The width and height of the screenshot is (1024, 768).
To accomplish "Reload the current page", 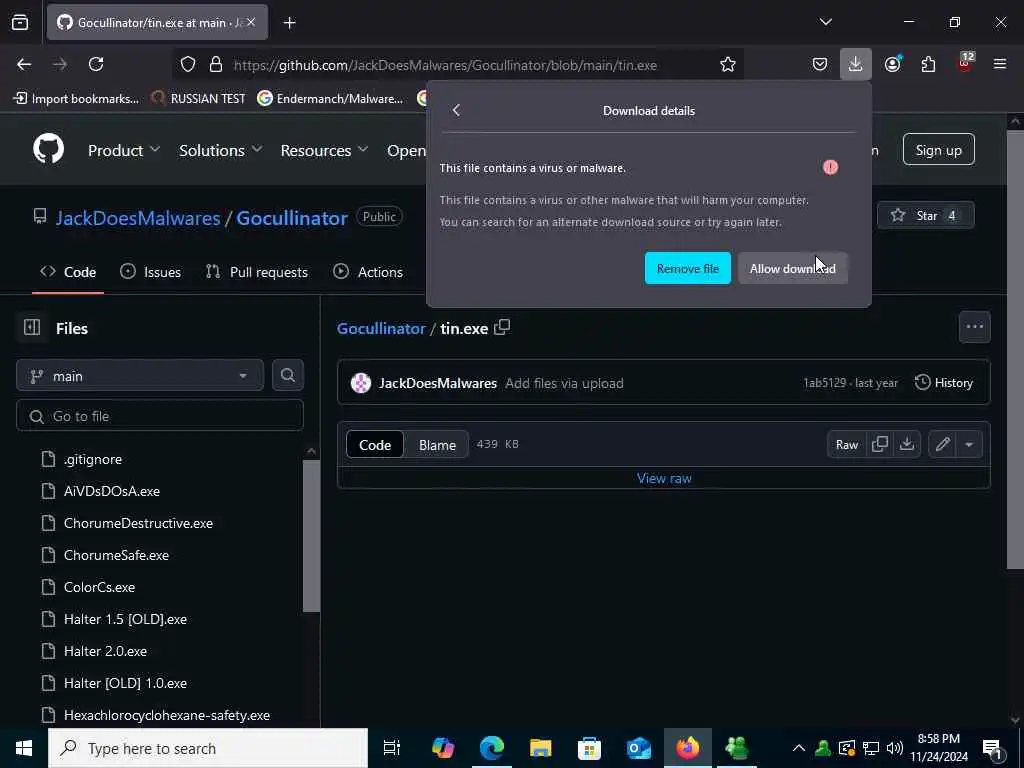I will point(96,64).
